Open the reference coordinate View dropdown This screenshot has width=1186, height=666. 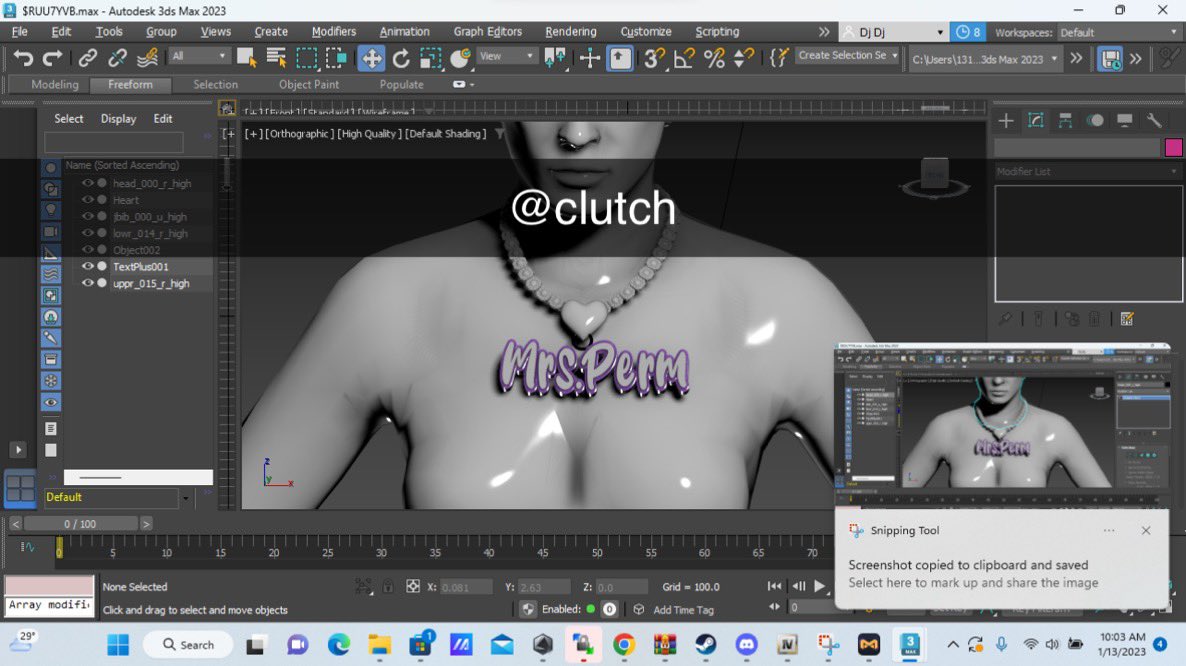click(x=507, y=56)
